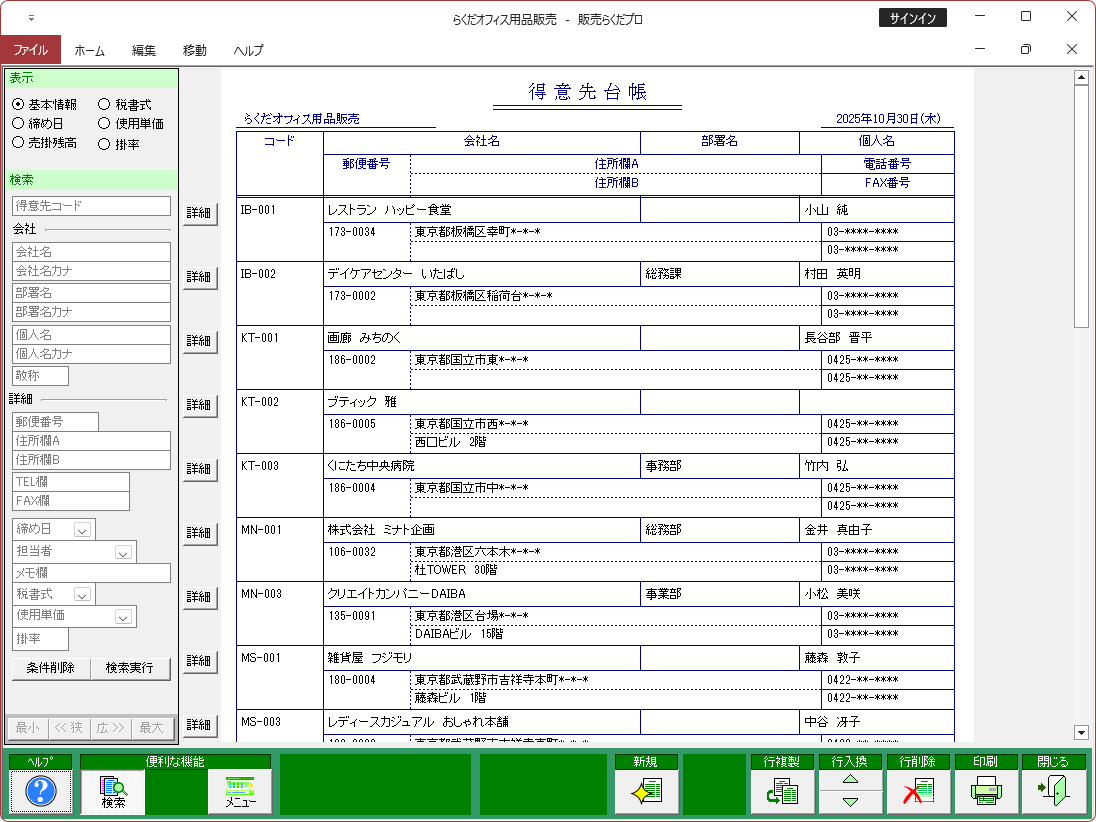1096x822 pixels.
Task: Click 詳細 button for IB-001 row
Action: point(199,213)
